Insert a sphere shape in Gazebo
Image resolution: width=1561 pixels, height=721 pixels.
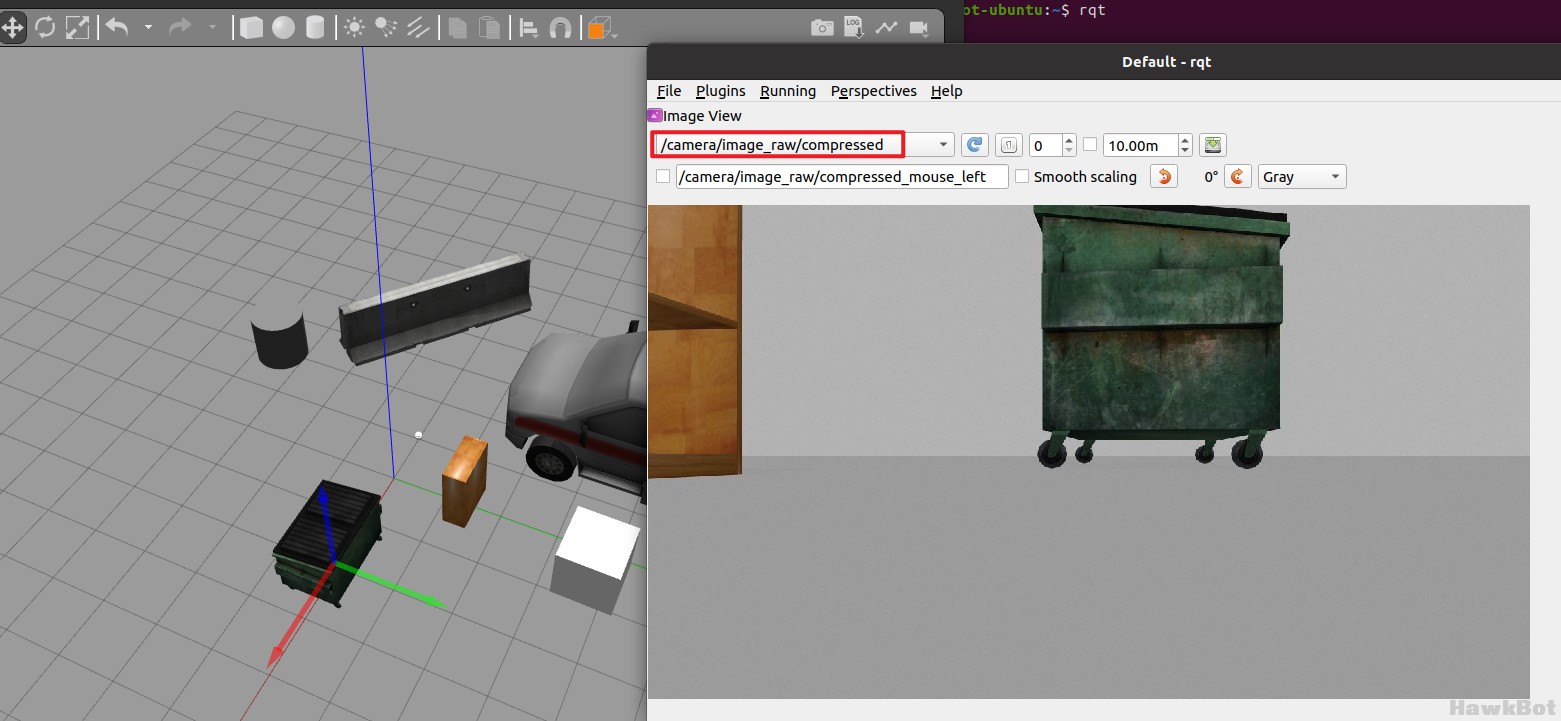coord(283,28)
